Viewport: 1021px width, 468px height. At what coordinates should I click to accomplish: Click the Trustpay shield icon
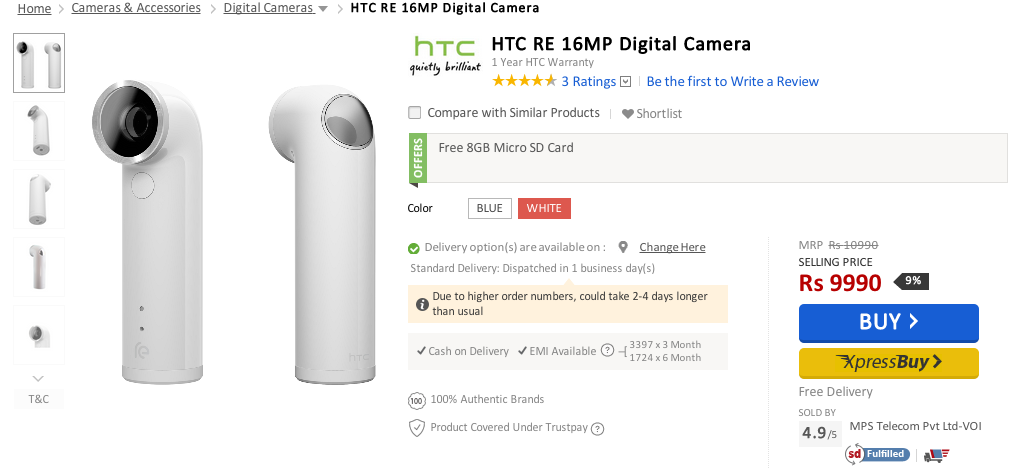417,428
